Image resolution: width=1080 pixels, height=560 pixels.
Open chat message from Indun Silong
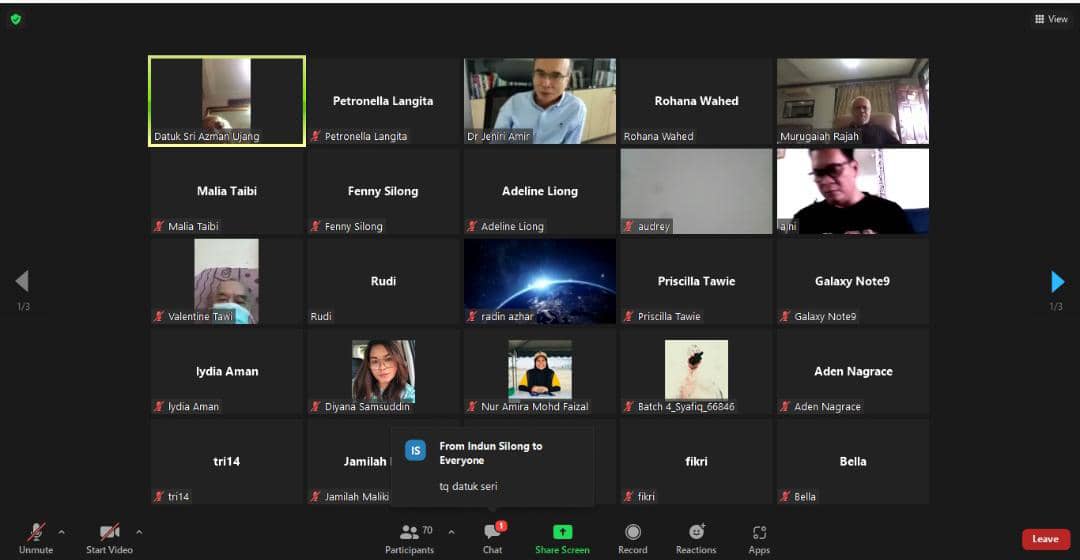pos(491,466)
